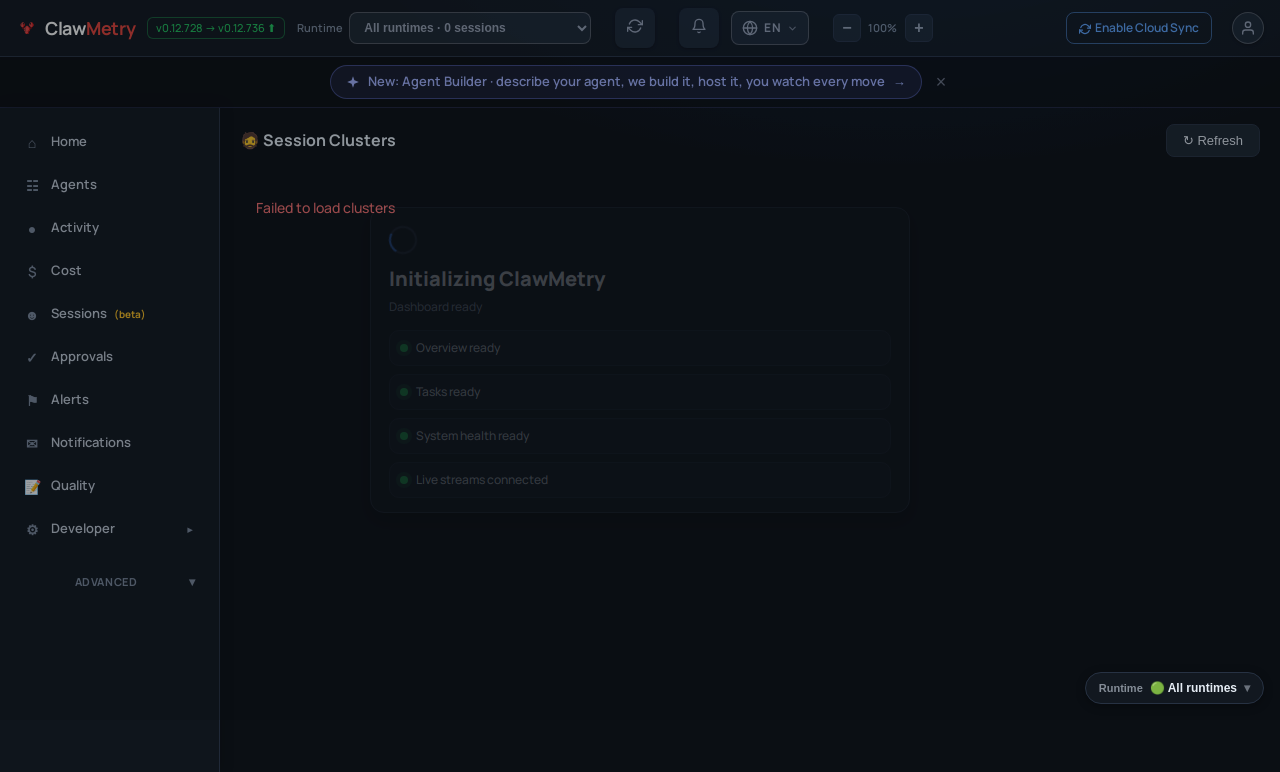Click Overview ready status row

point(640,348)
